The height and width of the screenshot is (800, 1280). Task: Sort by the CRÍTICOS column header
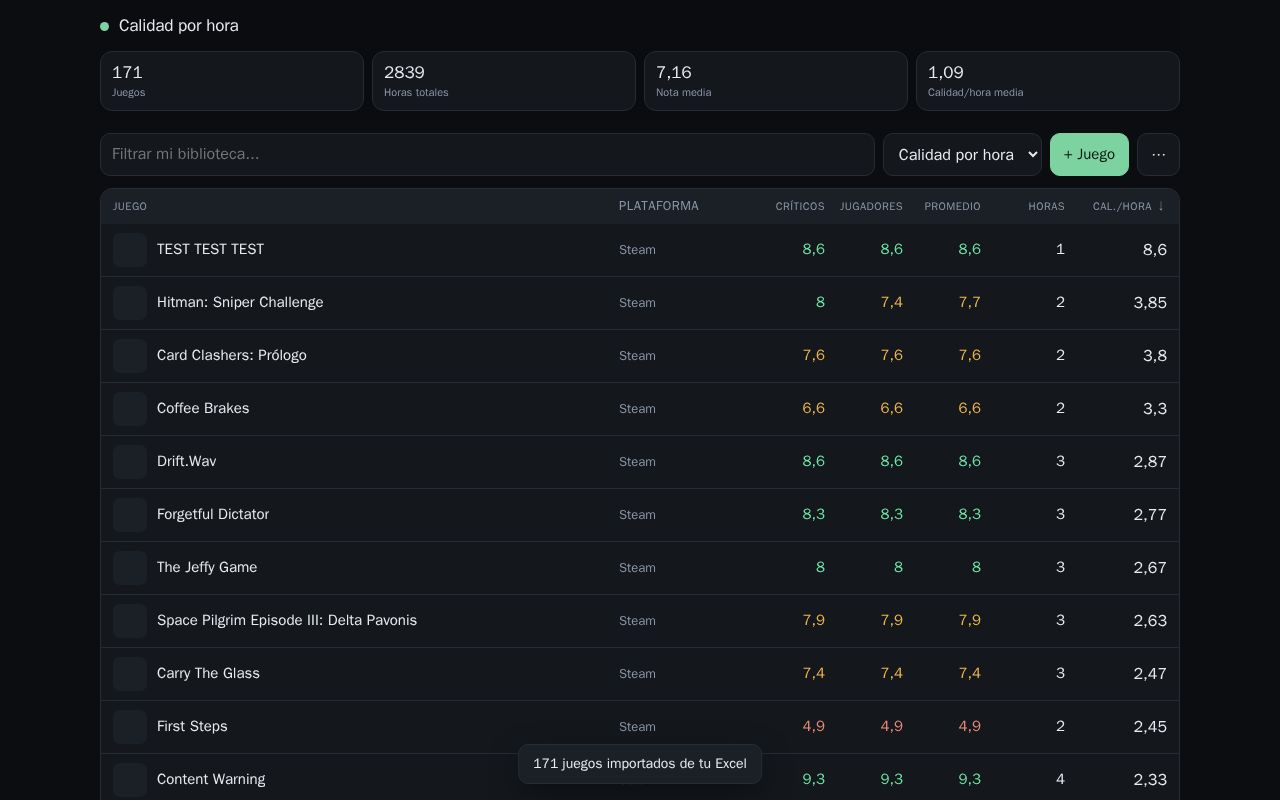point(800,206)
